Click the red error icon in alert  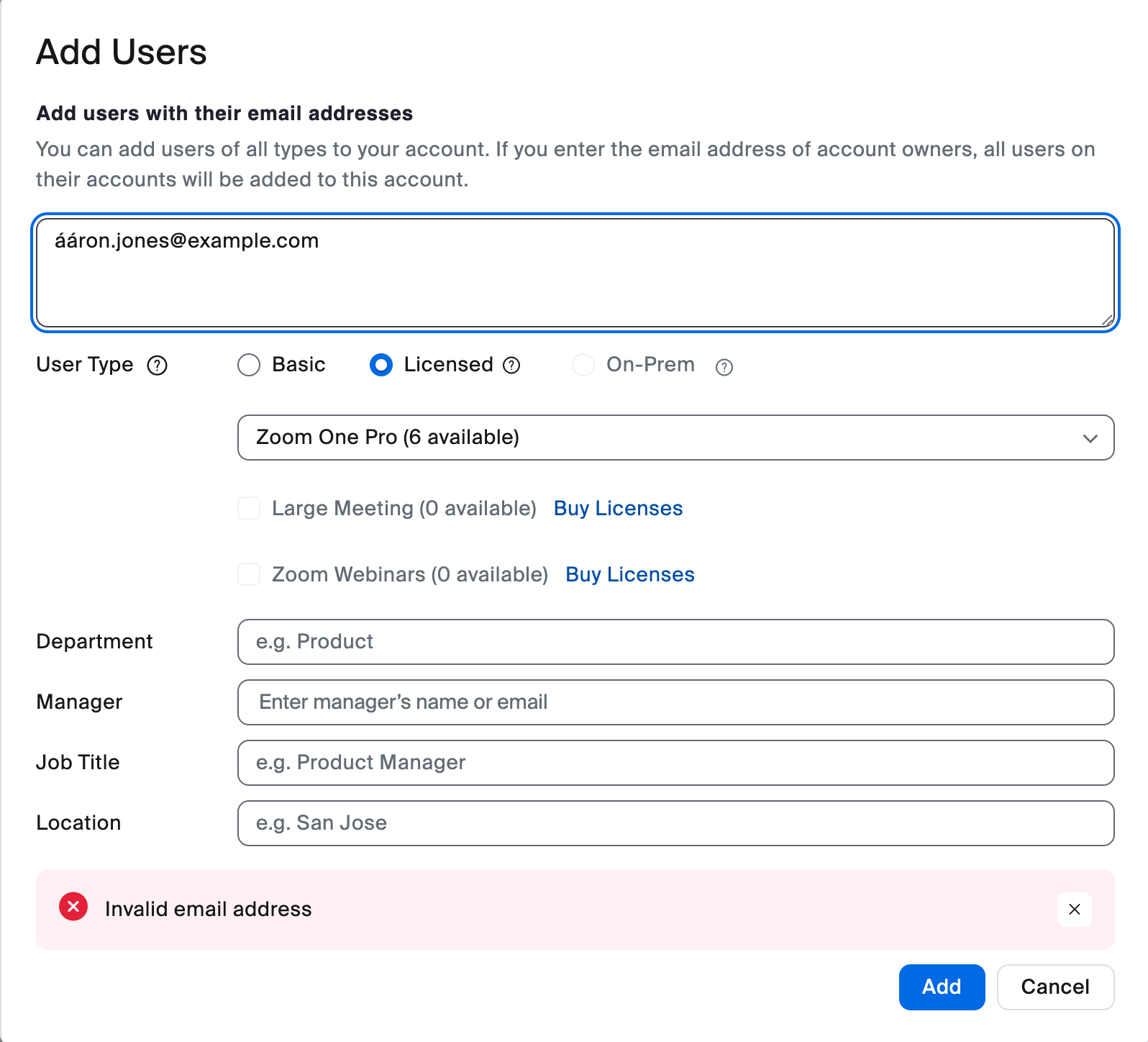click(73, 907)
